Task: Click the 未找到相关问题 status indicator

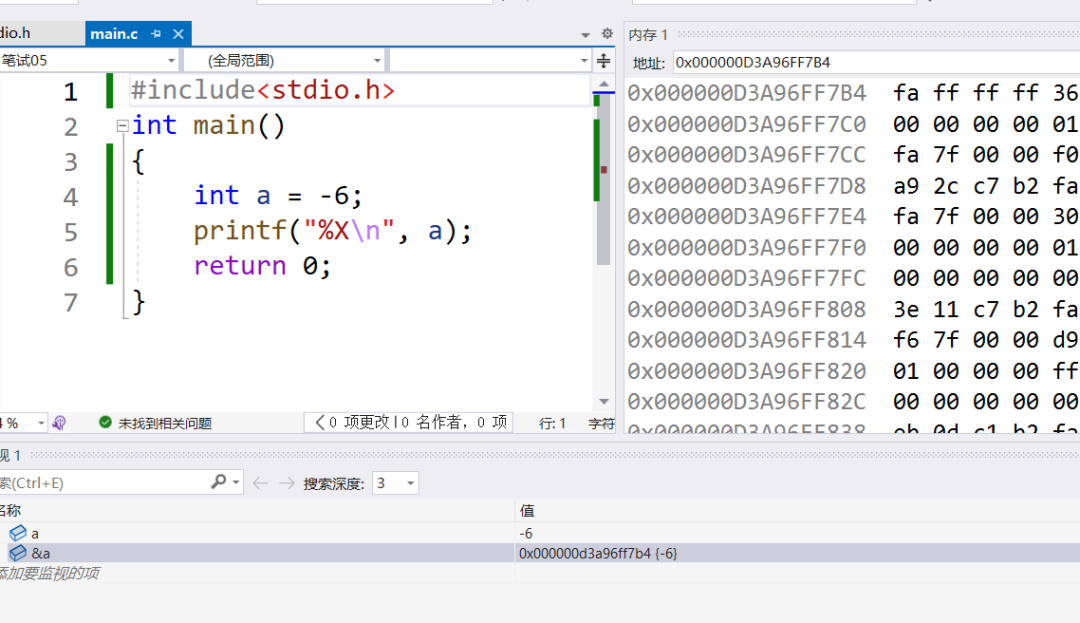Action: click(156, 423)
